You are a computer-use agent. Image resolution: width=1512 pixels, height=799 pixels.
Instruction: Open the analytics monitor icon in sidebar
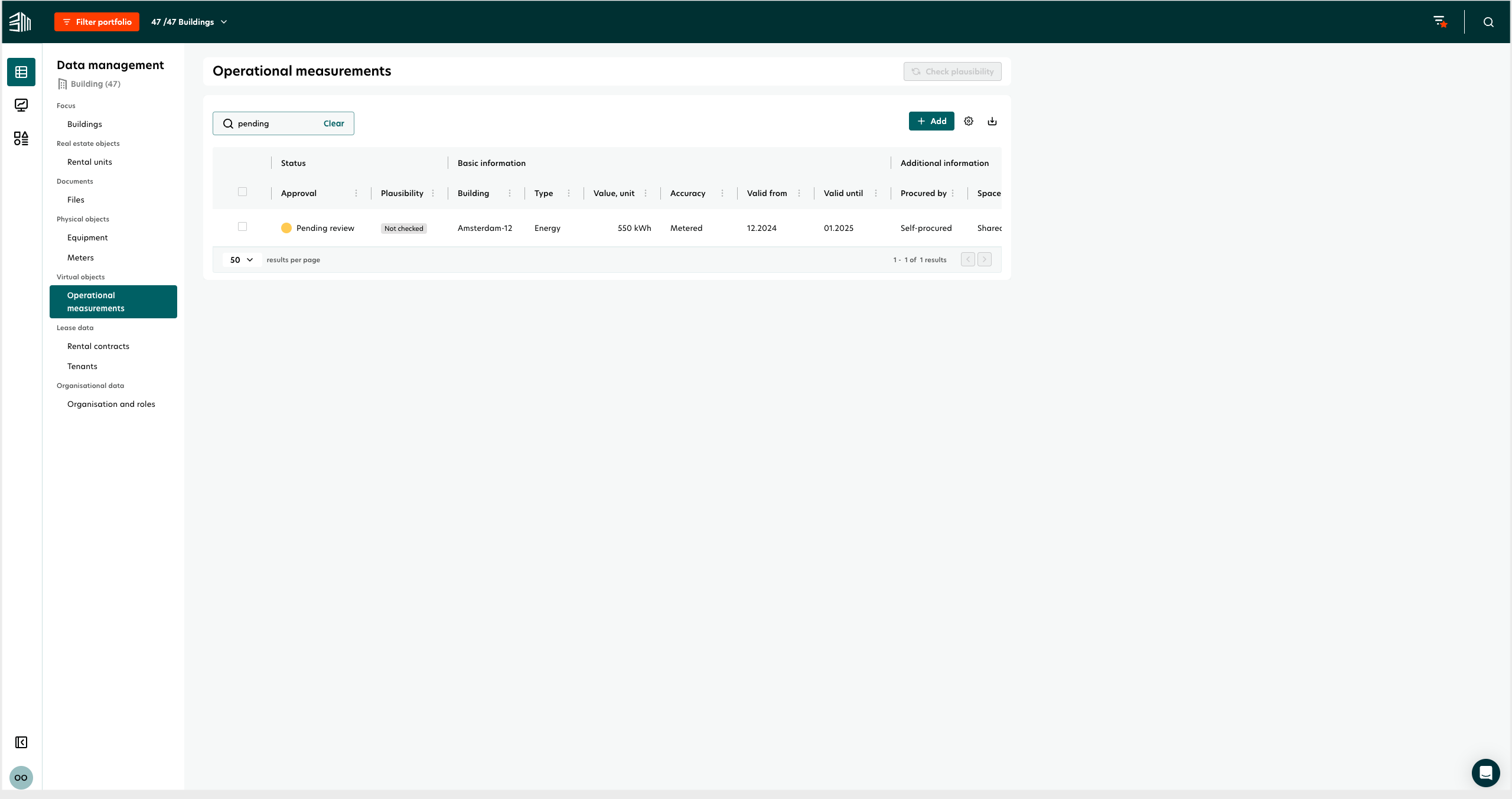point(21,105)
